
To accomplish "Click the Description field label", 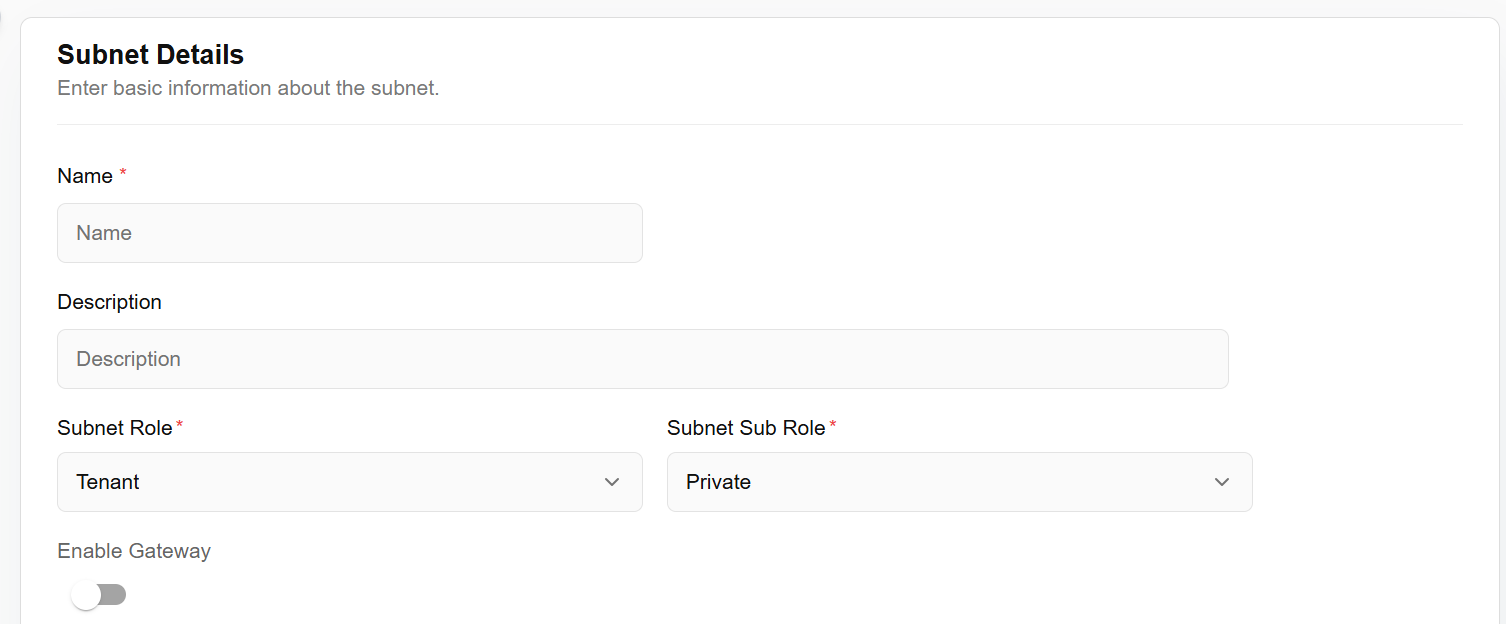I will (x=109, y=302).
